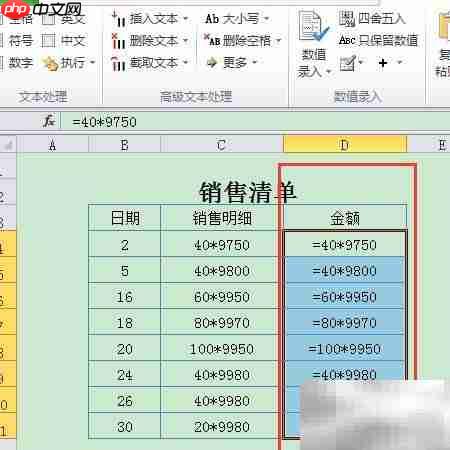
Task: Click the Select All corner of the sheet
Action: [8, 145]
